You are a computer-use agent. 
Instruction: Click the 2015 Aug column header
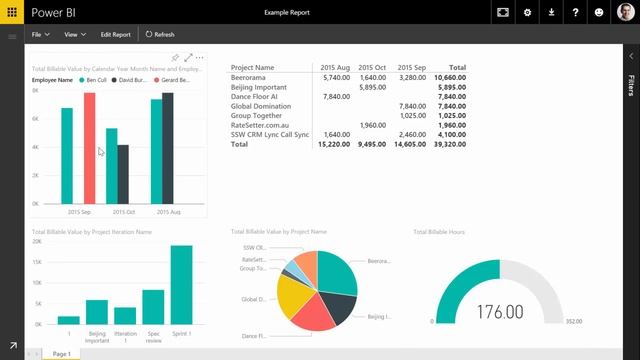click(x=335, y=67)
